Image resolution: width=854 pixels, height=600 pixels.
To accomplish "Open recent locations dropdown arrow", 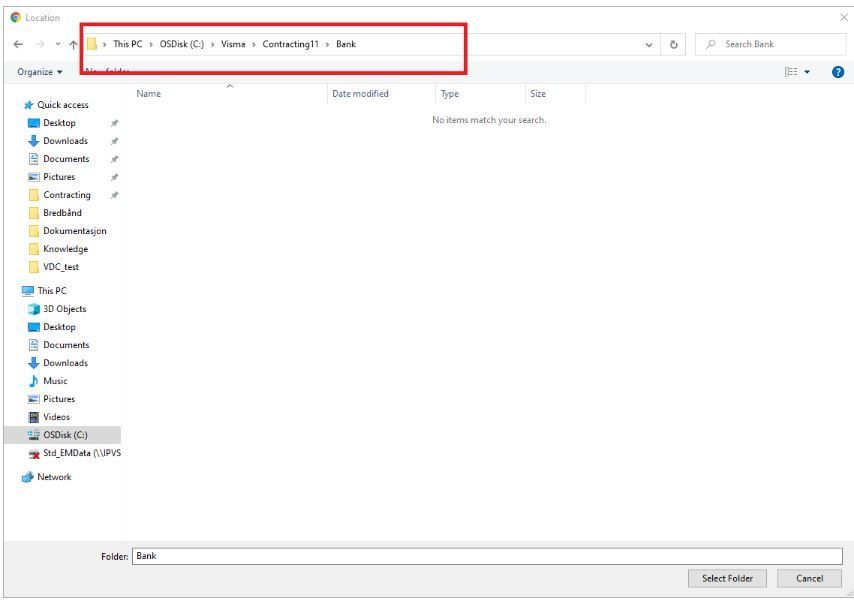I will tap(58, 44).
